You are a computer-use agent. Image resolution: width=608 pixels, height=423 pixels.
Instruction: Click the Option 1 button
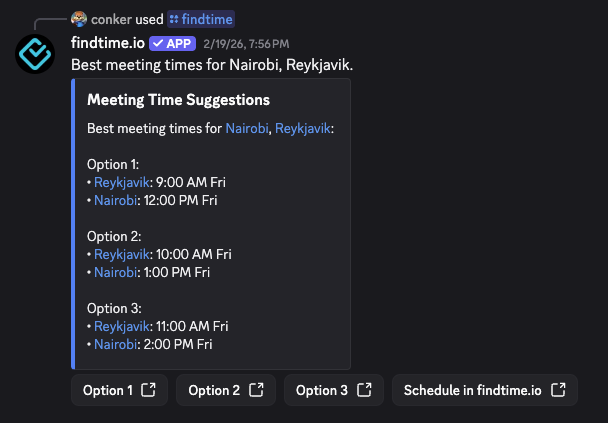tap(119, 390)
